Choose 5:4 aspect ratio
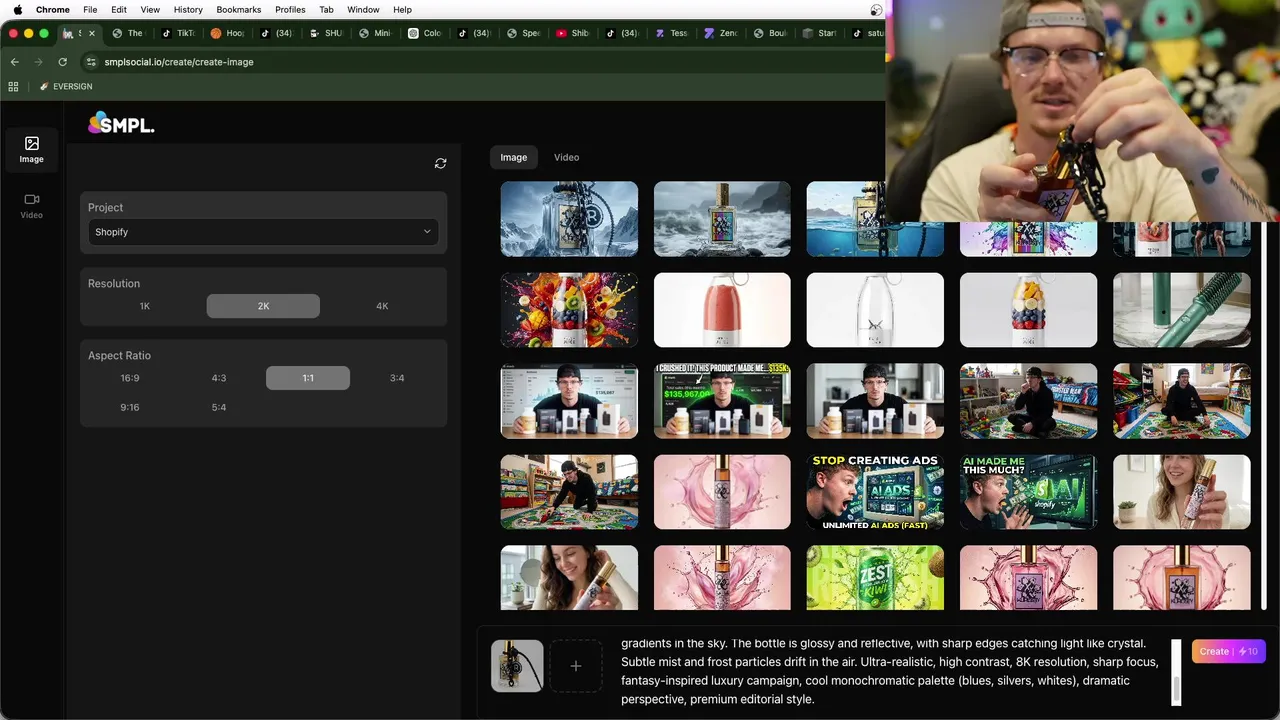 (x=219, y=408)
